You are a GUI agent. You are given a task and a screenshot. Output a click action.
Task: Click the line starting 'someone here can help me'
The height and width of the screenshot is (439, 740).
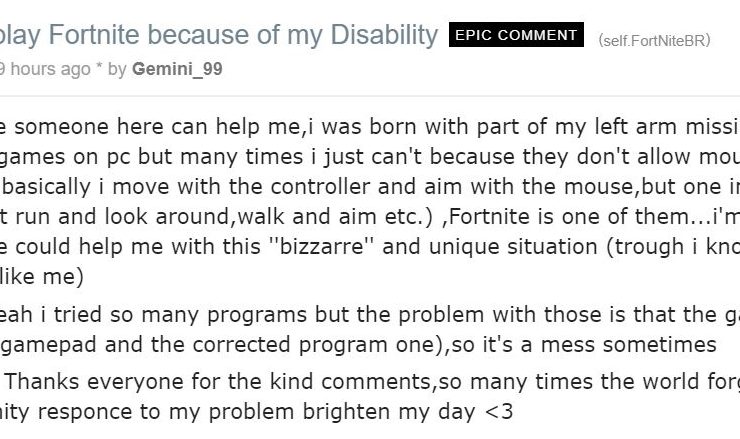tap(370, 127)
